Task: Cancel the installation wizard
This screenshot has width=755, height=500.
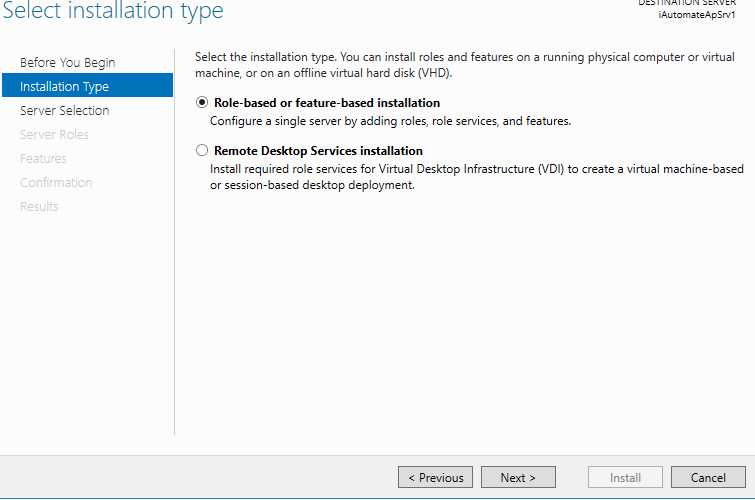Action: click(708, 478)
